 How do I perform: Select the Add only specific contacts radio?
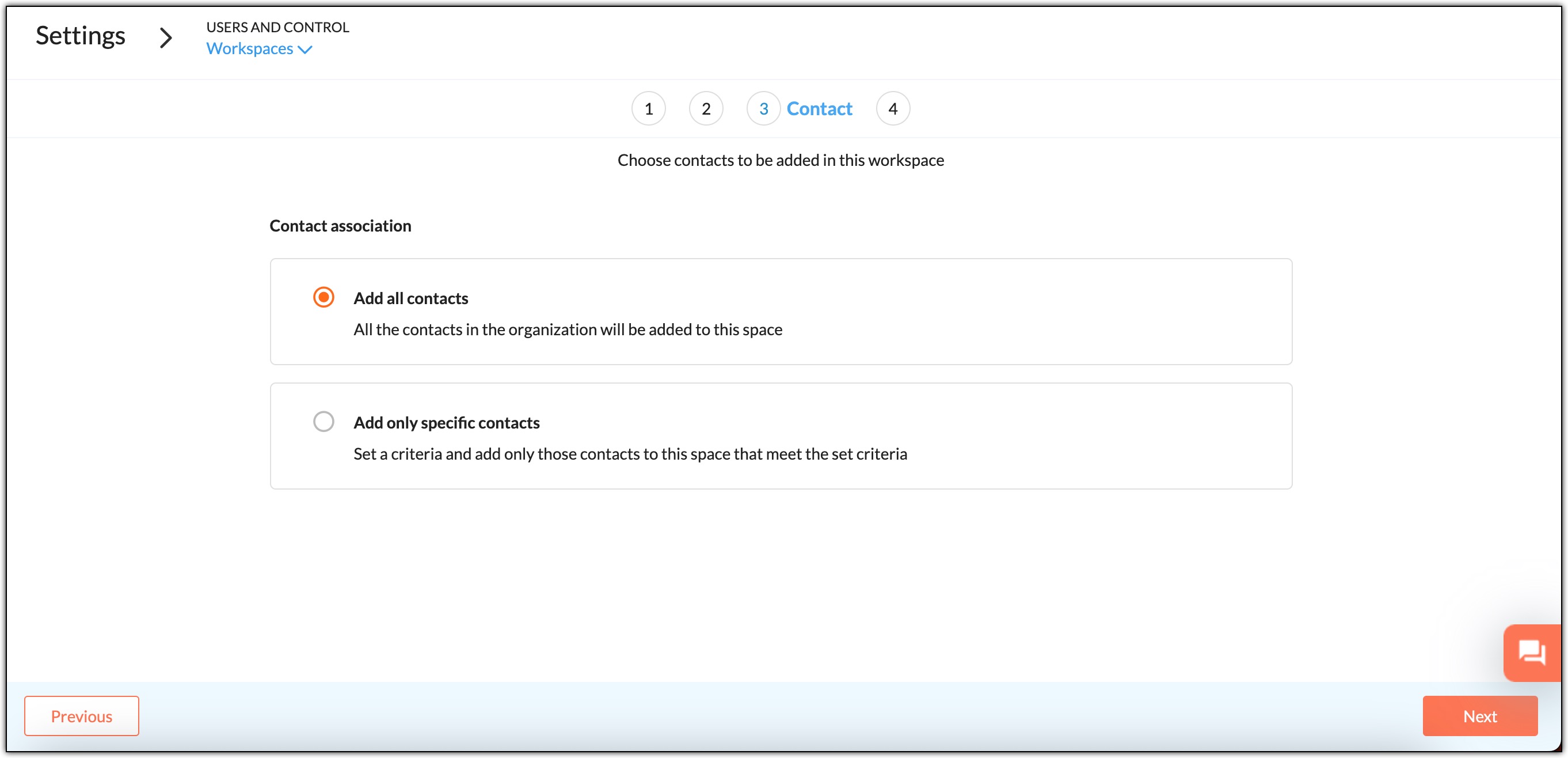(324, 422)
